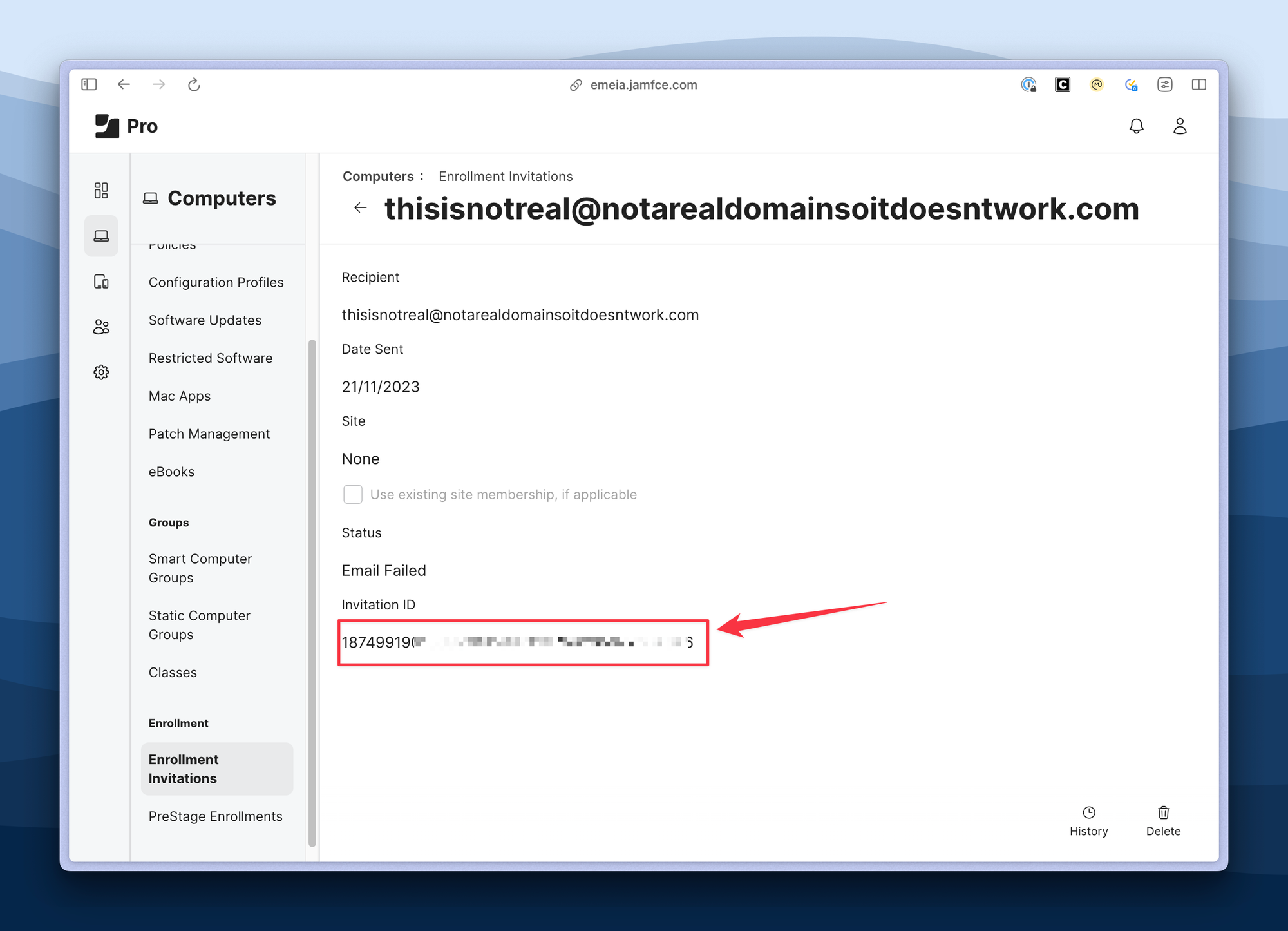Click the Computers sidebar icon
This screenshot has height=931, width=1288.
click(100, 235)
